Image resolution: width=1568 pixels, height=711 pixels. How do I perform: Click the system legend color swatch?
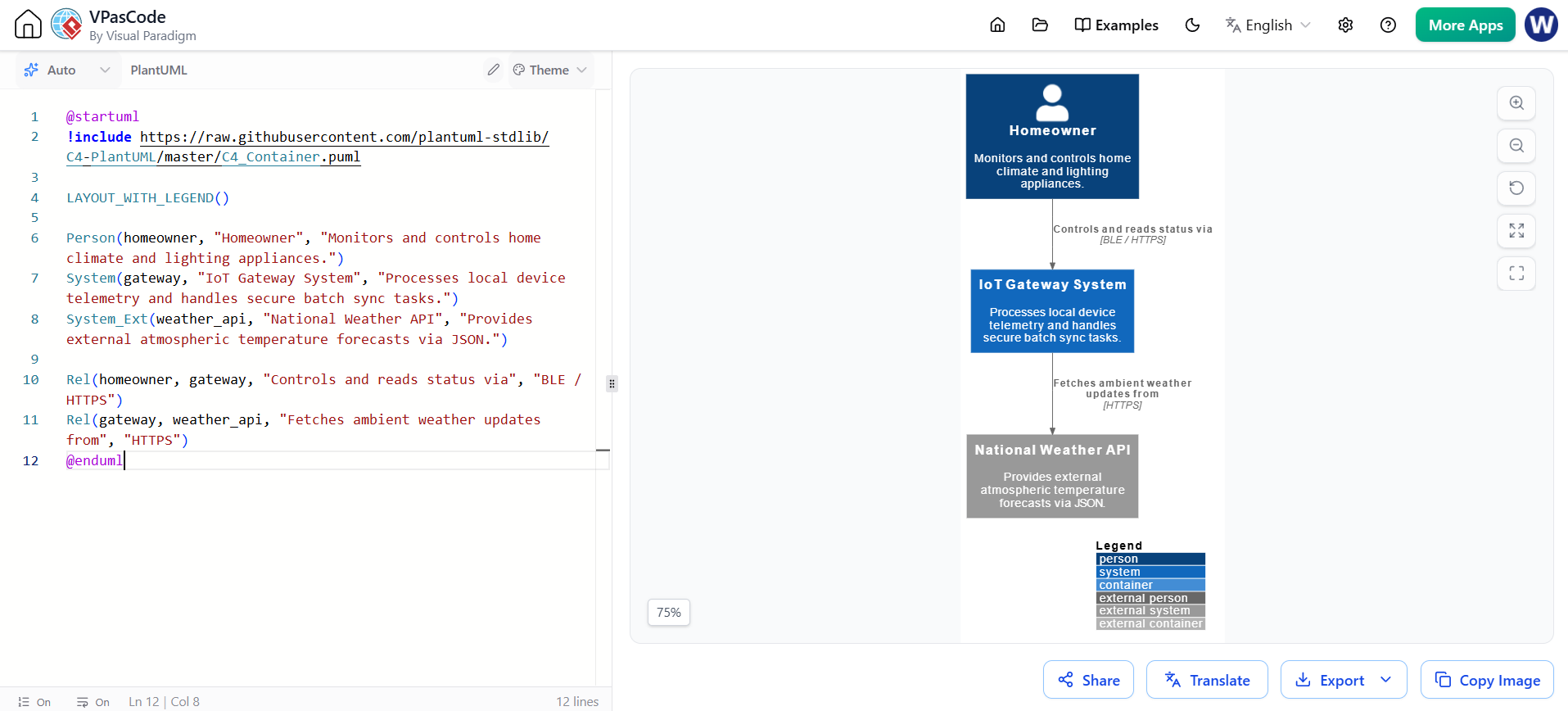coord(1150,572)
